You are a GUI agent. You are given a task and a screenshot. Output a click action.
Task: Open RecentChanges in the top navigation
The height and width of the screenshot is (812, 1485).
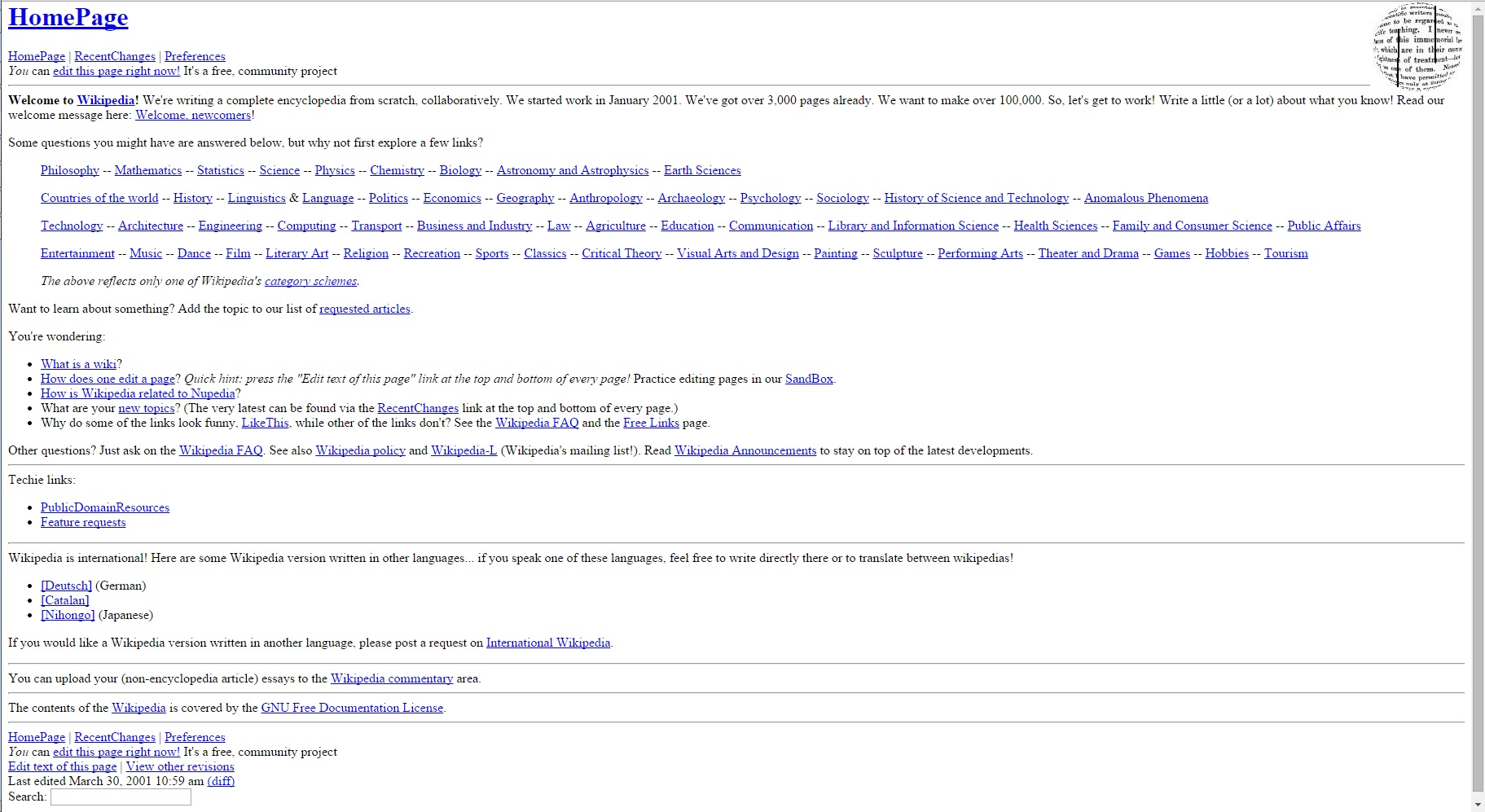pyautogui.click(x=114, y=56)
